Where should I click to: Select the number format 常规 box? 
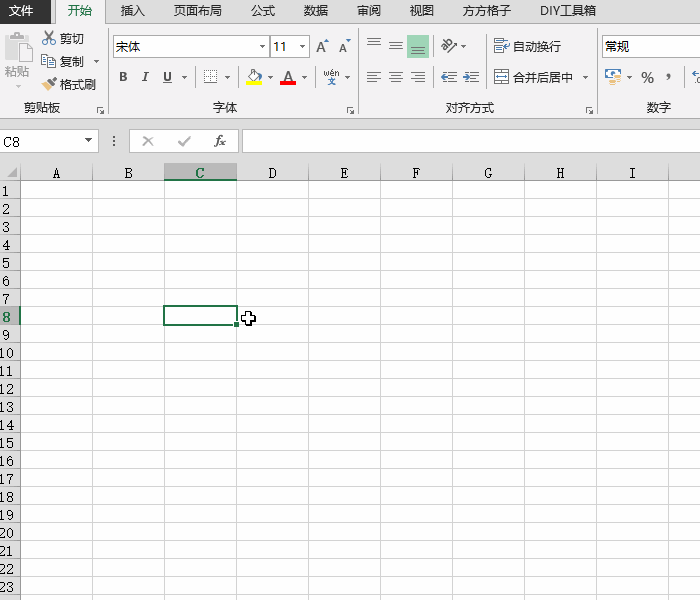[x=651, y=46]
